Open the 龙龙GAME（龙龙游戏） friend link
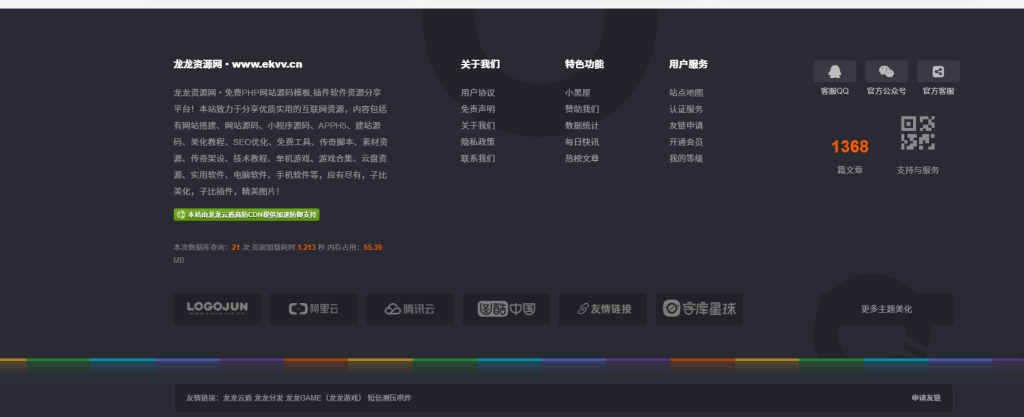The image size is (1024, 417). coord(324,398)
